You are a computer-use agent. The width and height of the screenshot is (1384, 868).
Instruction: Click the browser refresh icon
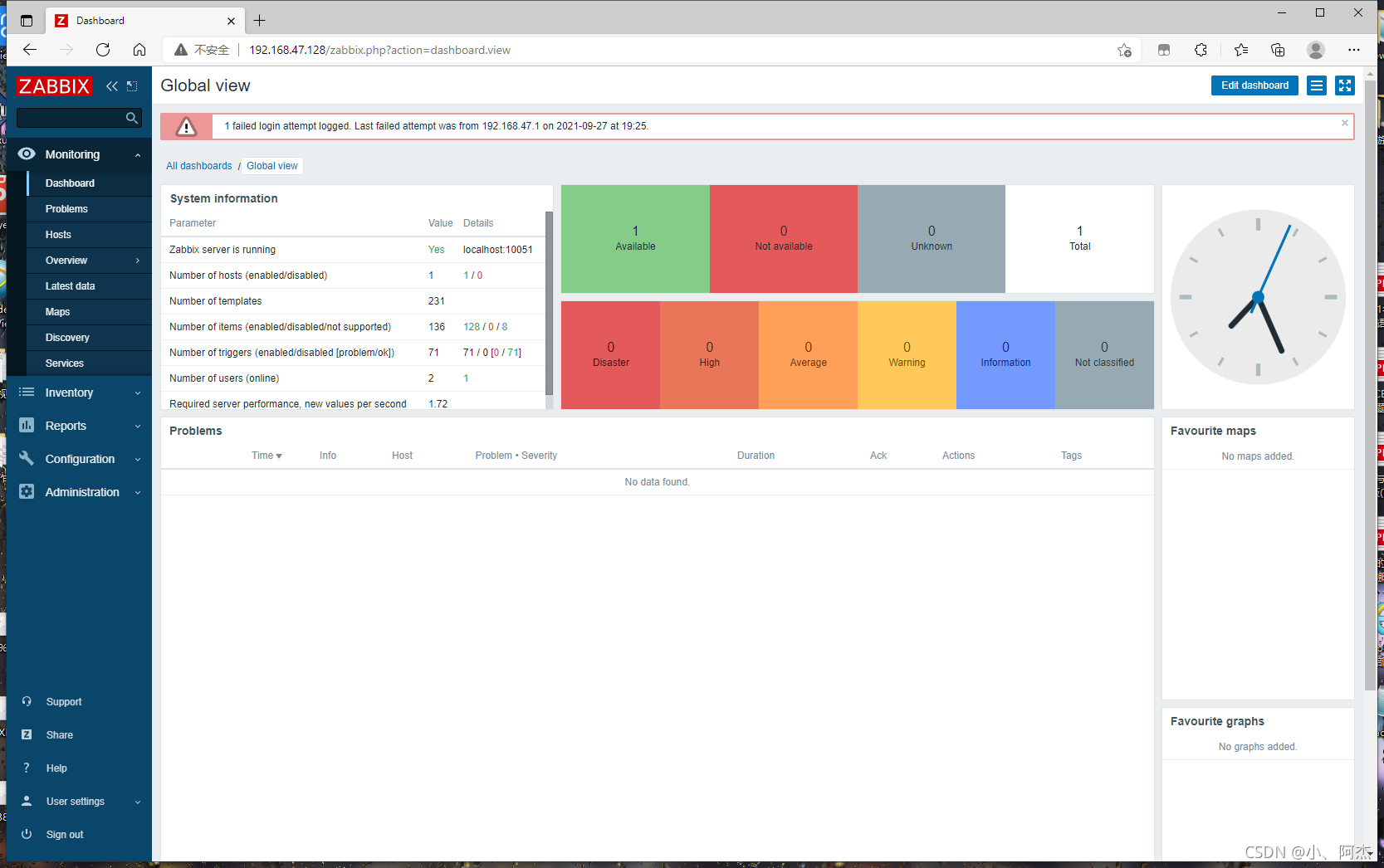coord(103,50)
